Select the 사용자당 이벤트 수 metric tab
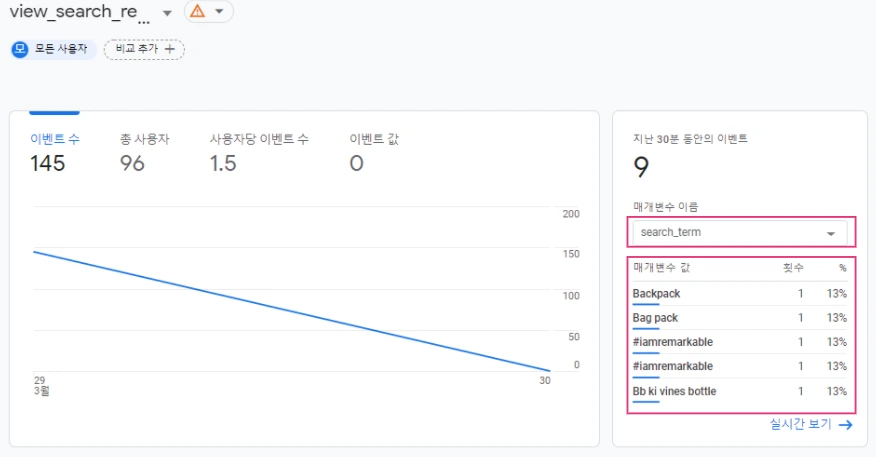The height and width of the screenshot is (457, 876). tap(259, 153)
